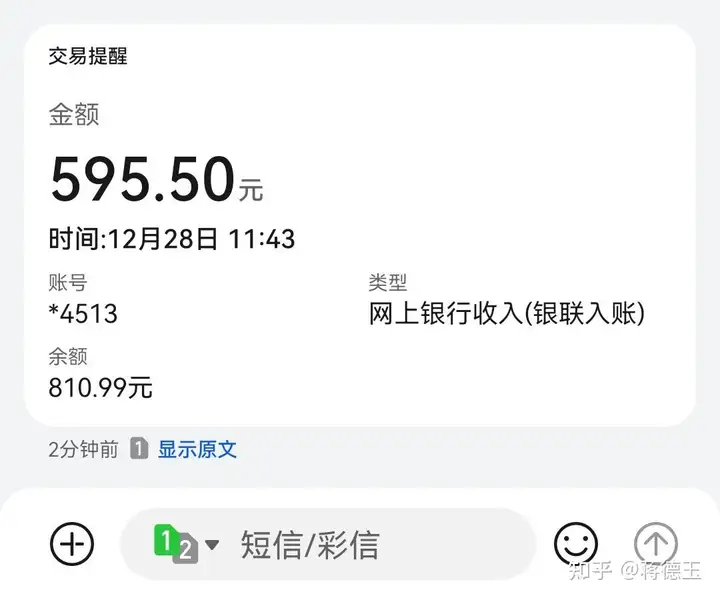Tap the plus icon to add attachment
Image resolution: width=720 pixels, height=600 pixels.
[72, 544]
